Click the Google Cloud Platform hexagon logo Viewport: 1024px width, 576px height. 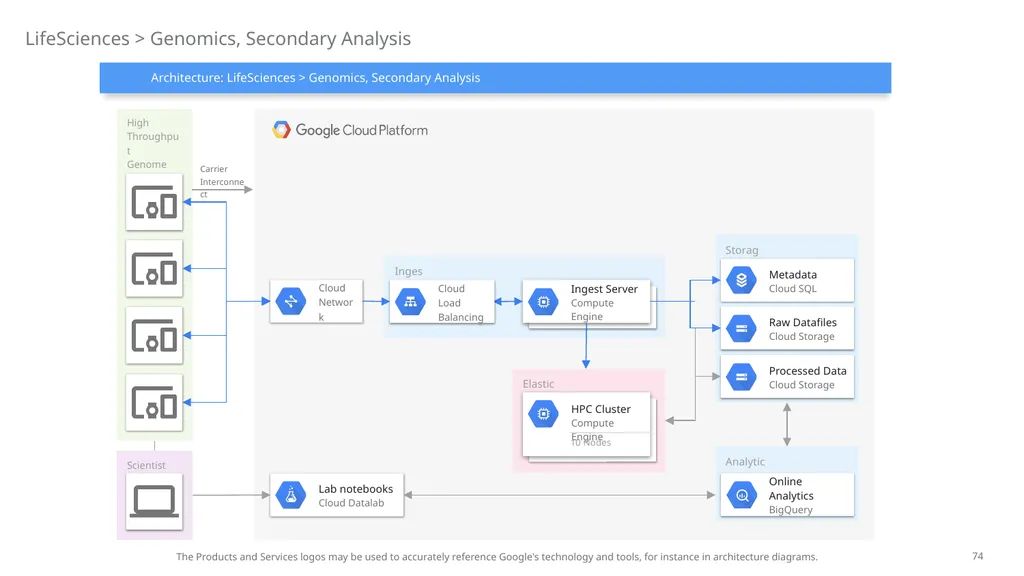click(x=281, y=130)
